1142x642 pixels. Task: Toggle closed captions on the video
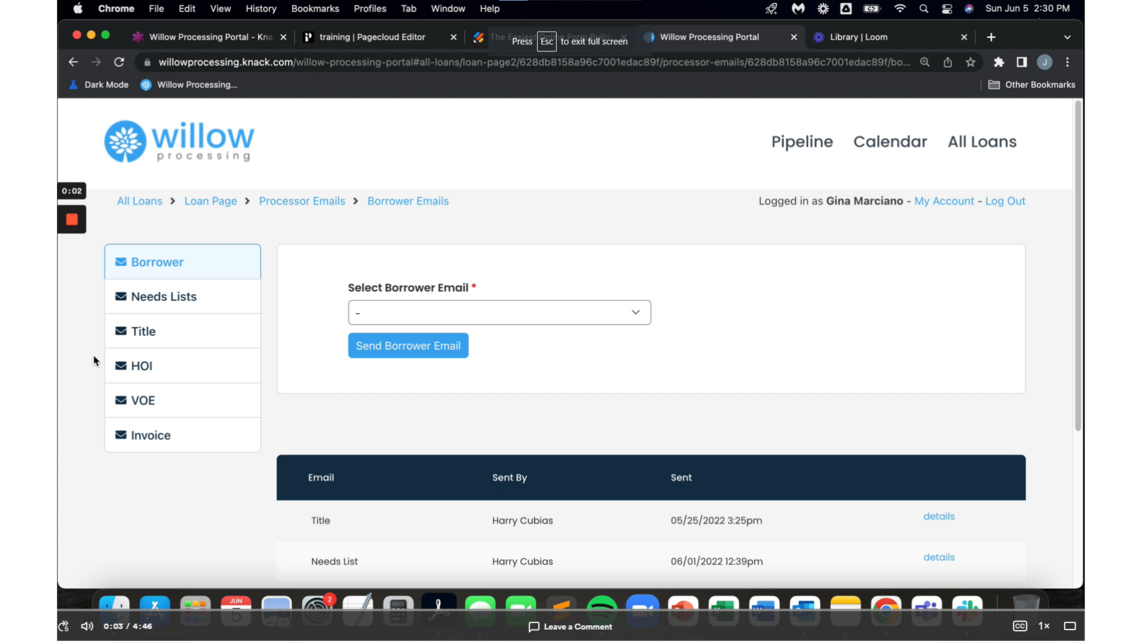(1019, 627)
